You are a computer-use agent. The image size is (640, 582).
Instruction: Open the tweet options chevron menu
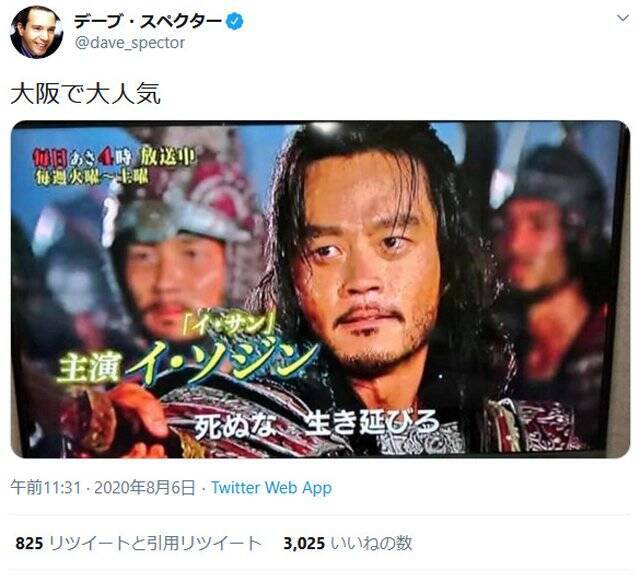click(x=622, y=18)
